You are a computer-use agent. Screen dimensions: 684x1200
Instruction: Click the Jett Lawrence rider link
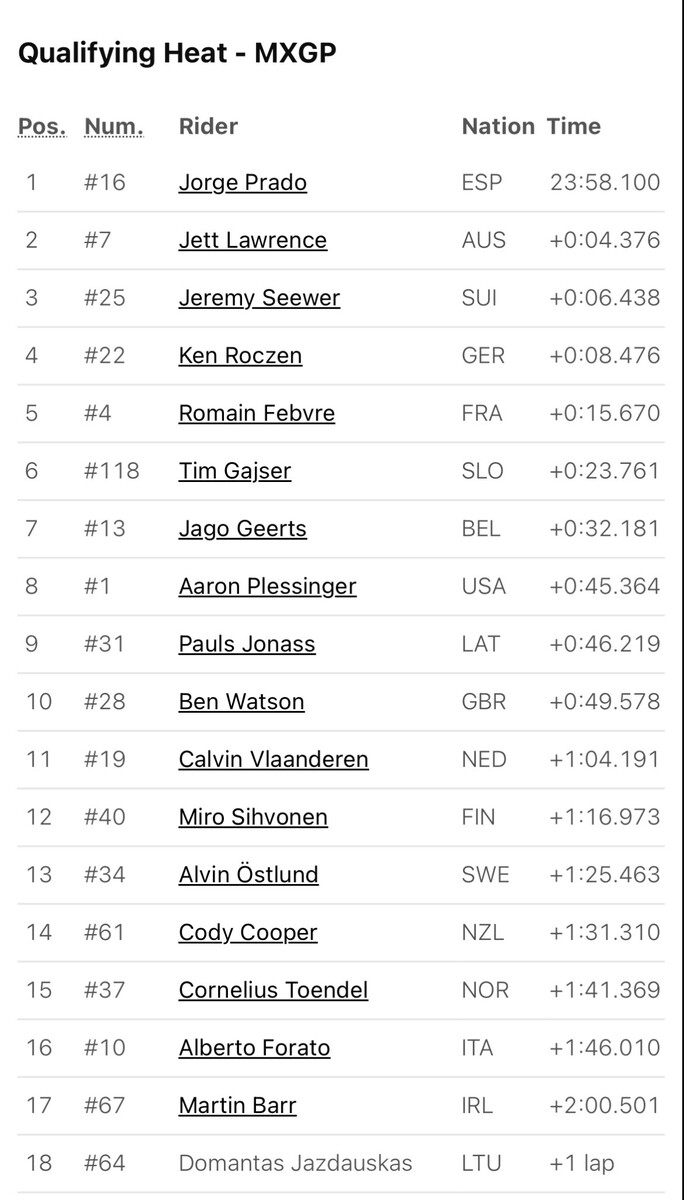click(x=252, y=240)
